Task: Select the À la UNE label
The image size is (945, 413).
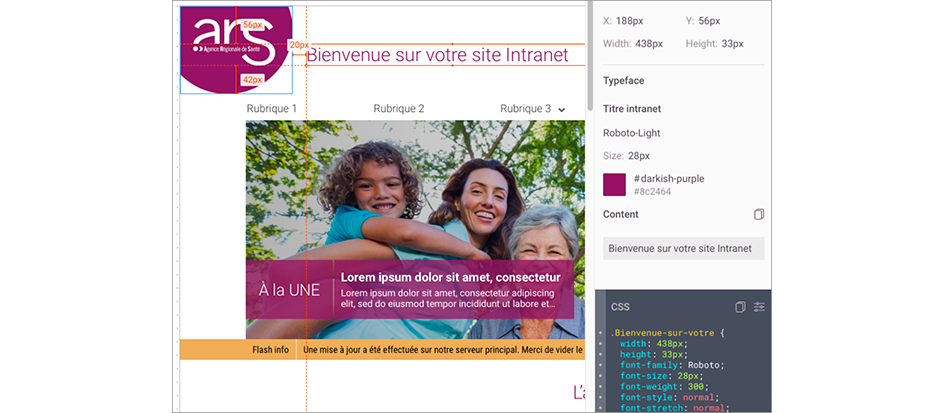Action: pyautogui.click(x=289, y=289)
